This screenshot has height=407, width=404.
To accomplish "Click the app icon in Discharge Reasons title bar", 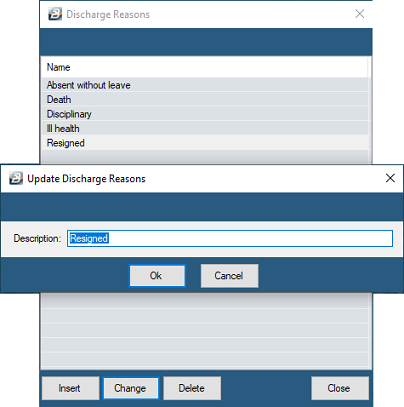I will pyautogui.click(x=55, y=14).
